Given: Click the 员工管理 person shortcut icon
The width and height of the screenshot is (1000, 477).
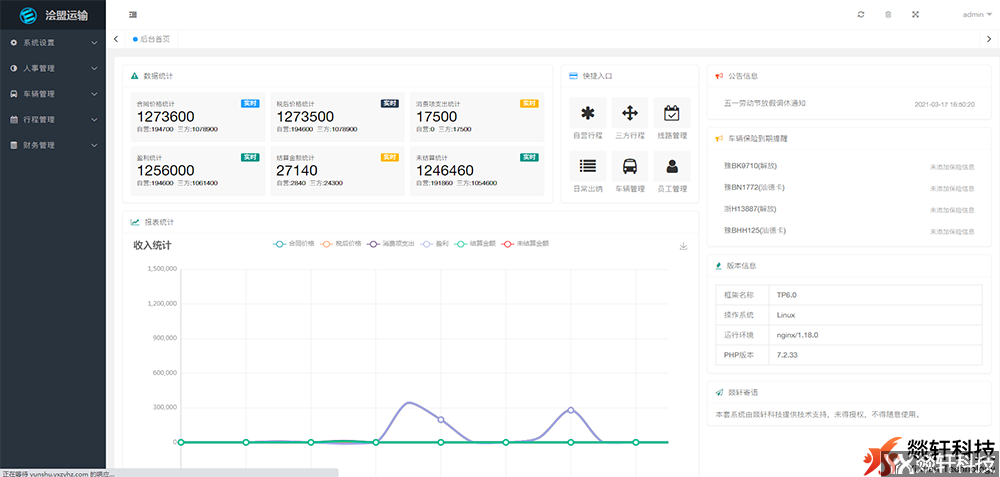Looking at the screenshot, I should (672, 167).
